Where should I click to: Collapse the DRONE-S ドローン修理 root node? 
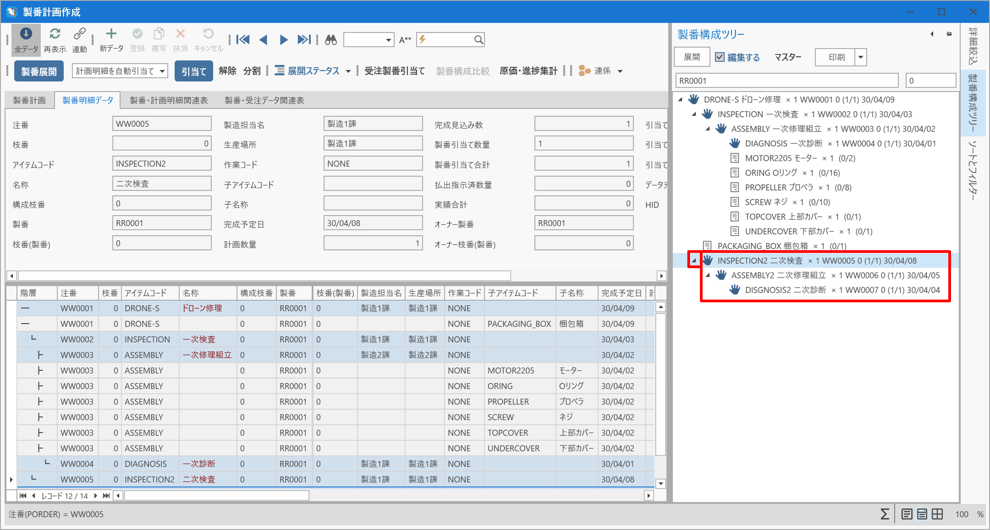pyautogui.click(x=681, y=100)
